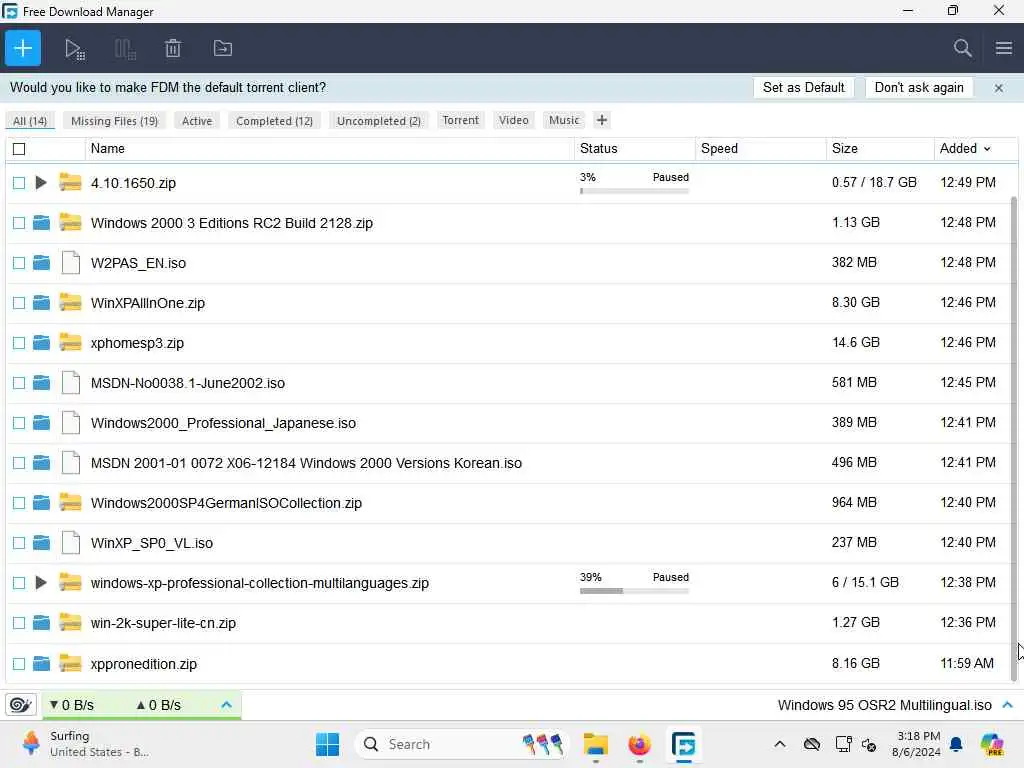Image resolution: width=1024 pixels, height=768 pixels.
Task: Expand the Windows 95 OSR2 details chevron
Action: click(x=1008, y=705)
